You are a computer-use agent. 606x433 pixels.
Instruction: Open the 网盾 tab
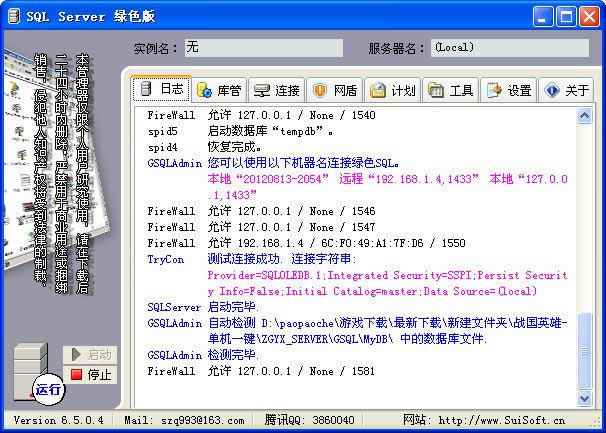coord(333,90)
